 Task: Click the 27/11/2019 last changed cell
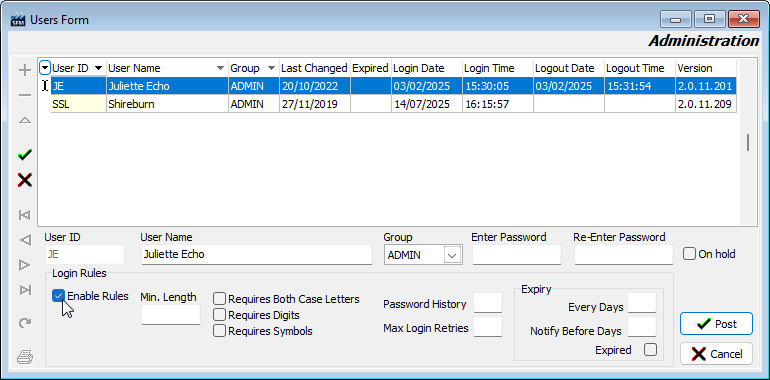coord(314,104)
